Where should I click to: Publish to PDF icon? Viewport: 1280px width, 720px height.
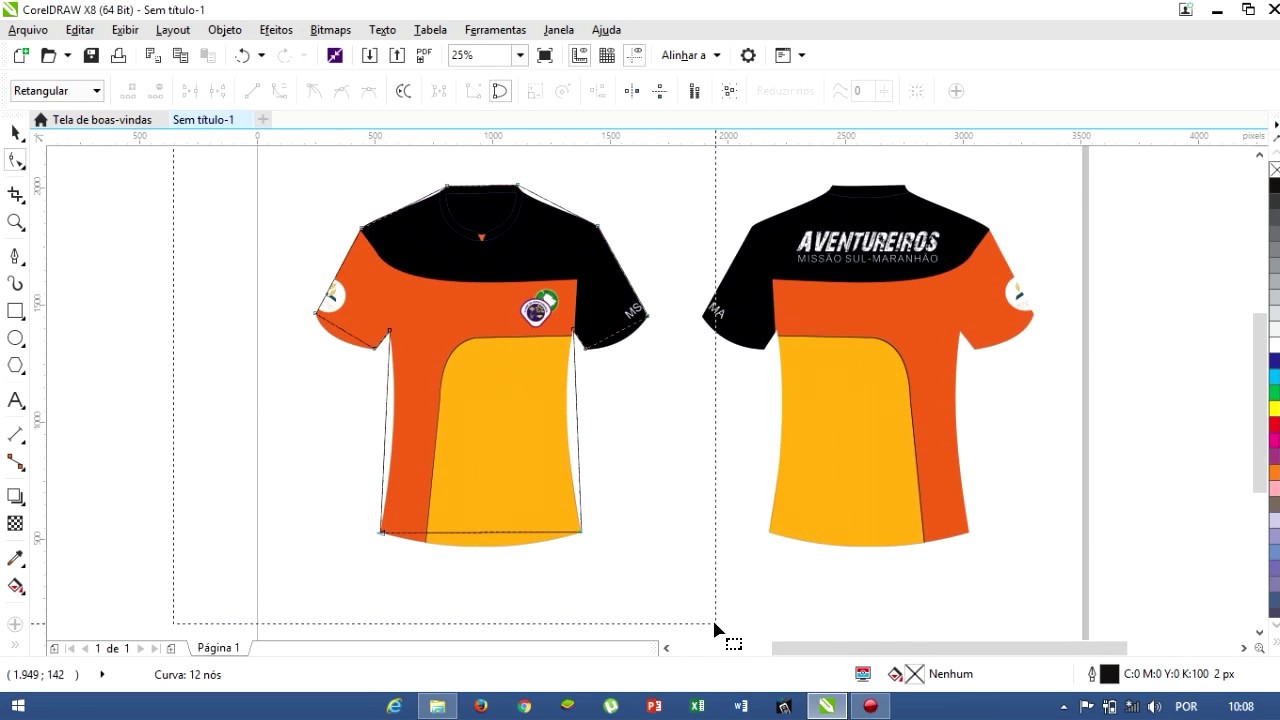(424, 56)
